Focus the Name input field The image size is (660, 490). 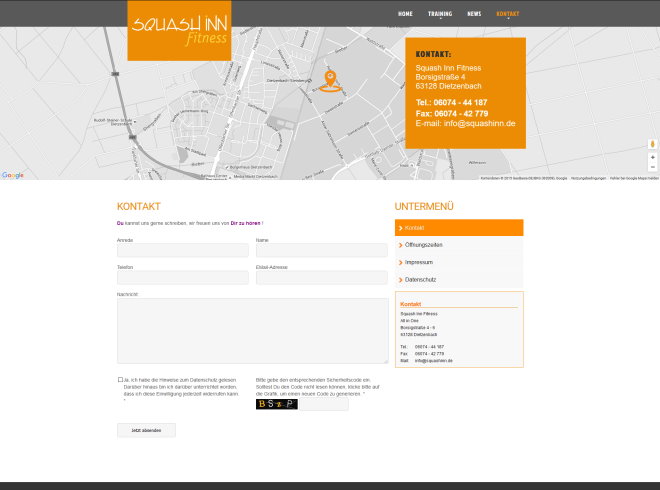tap(322, 250)
